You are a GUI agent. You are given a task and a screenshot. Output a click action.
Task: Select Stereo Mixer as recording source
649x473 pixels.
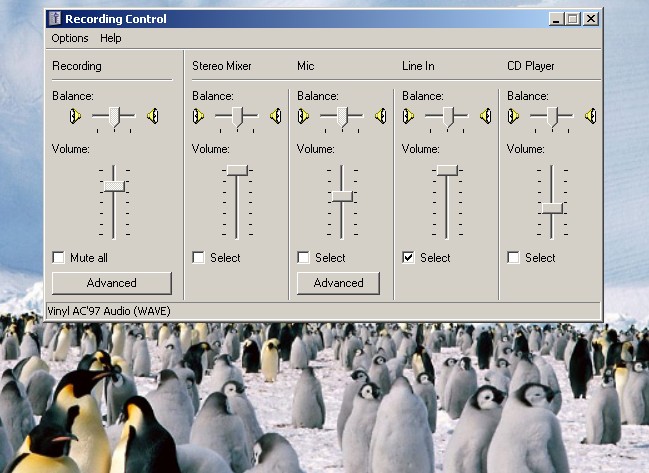[x=198, y=258]
